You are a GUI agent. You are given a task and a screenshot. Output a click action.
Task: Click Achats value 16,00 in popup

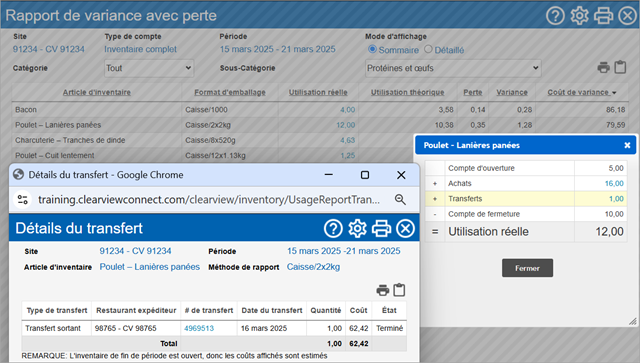coord(614,184)
